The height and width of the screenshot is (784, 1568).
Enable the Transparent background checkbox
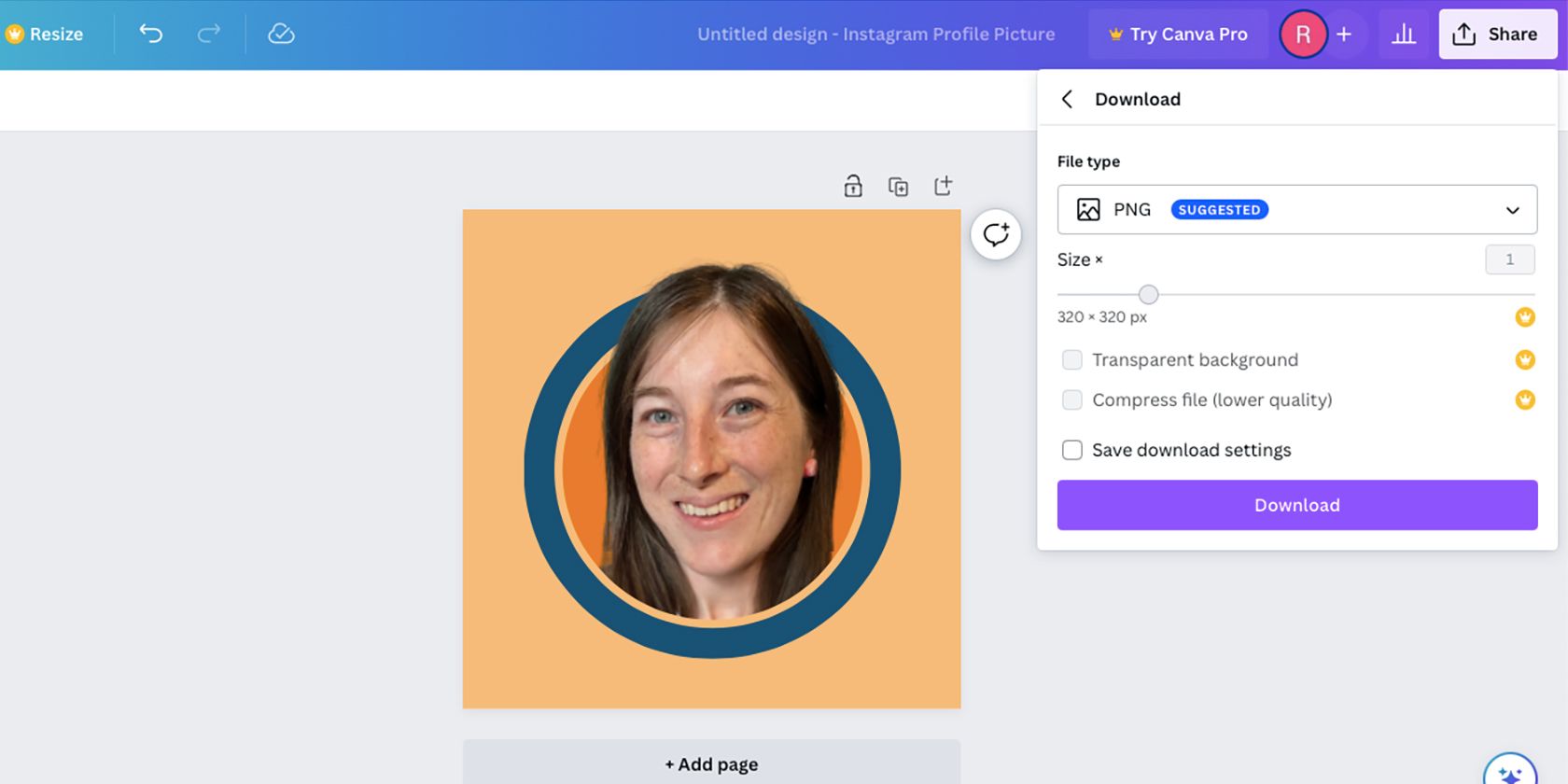pyautogui.click(x=1072, y=360)
